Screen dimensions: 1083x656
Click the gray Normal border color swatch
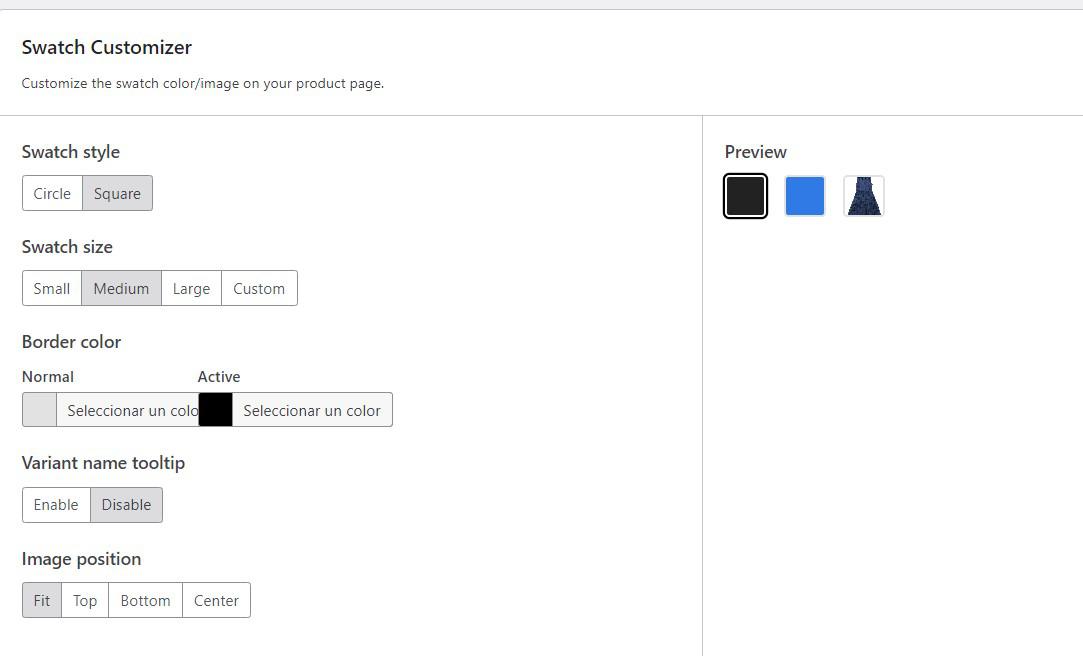[x=38, y=409]
